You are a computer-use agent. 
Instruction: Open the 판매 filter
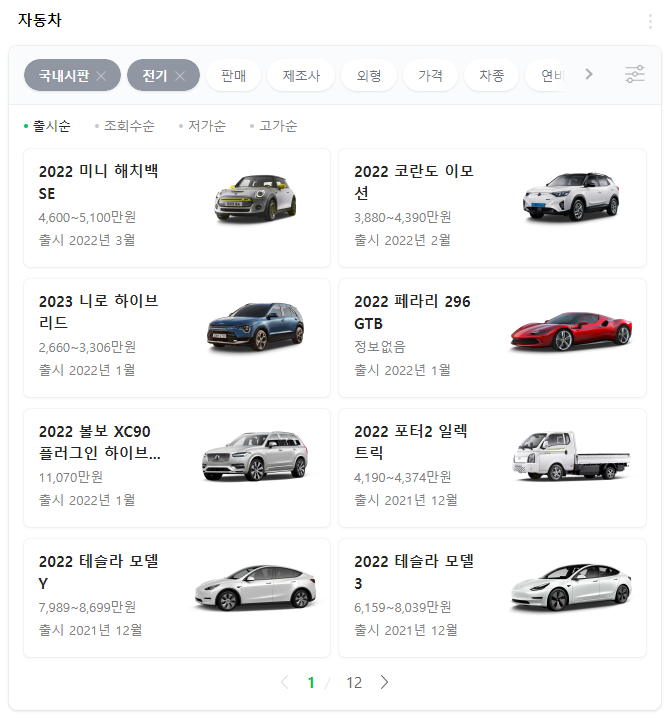[x=233, y=75]
